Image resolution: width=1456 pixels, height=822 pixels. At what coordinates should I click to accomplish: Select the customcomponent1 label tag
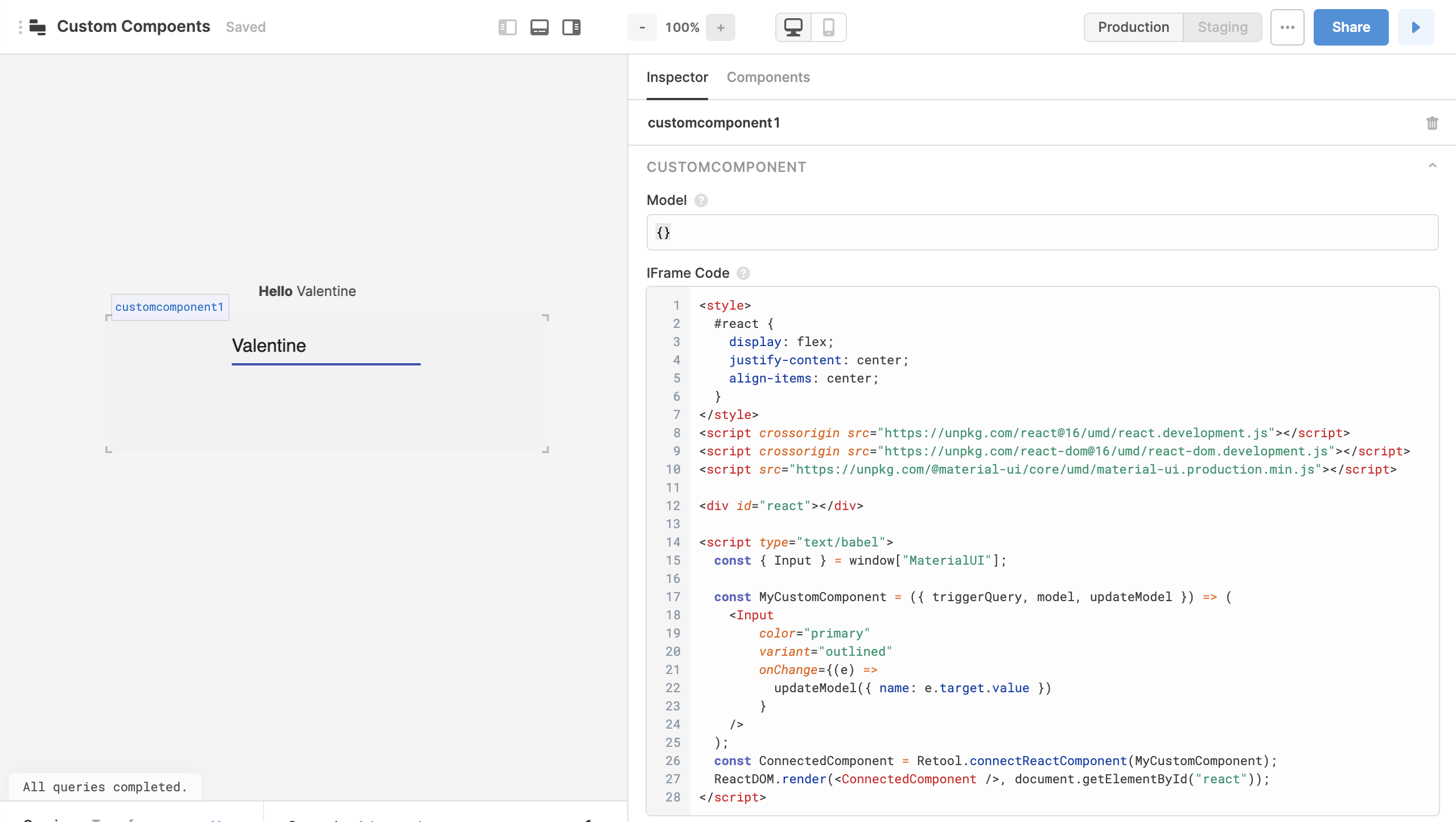pos(170,307)
